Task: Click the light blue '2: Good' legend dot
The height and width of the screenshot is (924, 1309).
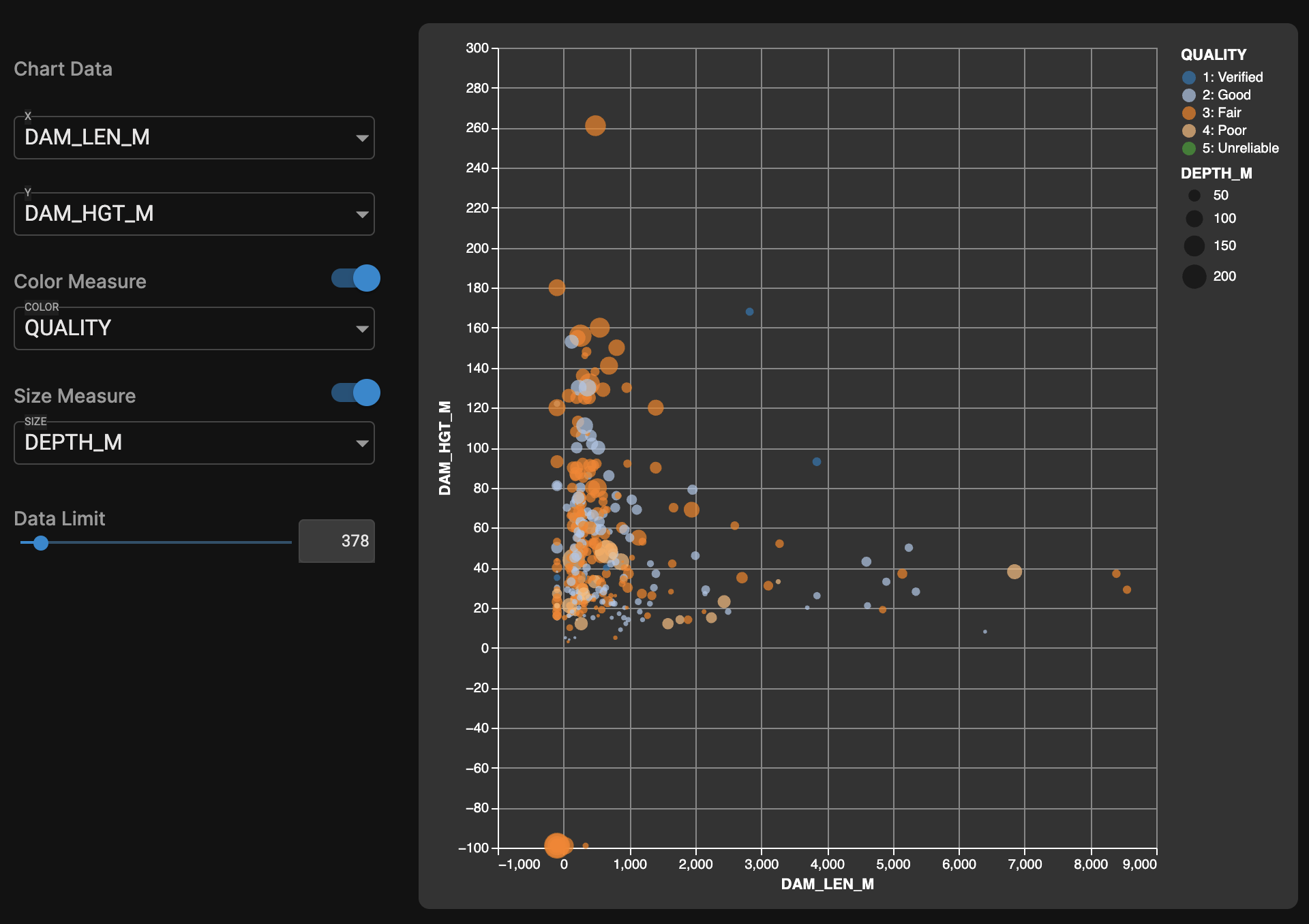Action: 1189,95
